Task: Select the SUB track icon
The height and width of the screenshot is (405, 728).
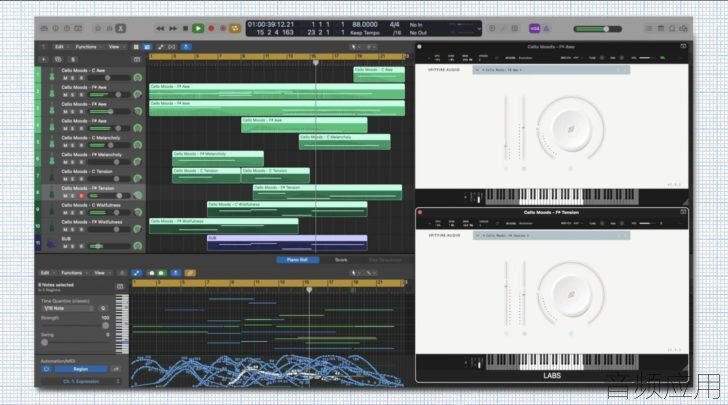Action: click(x=52, y=242)
